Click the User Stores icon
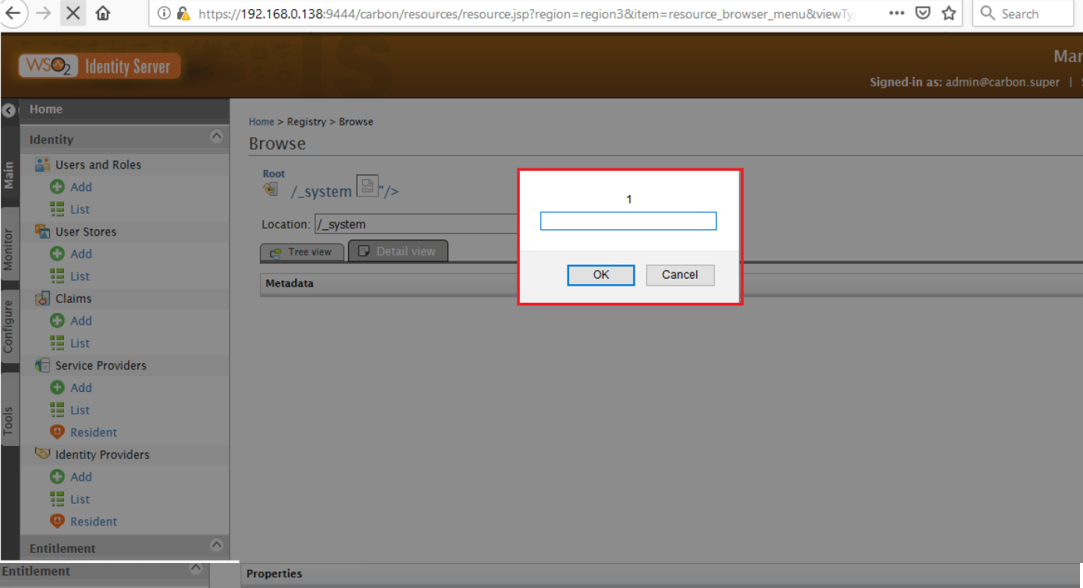The height and width of the screenshot is (588, 1083). coord(42,231)
